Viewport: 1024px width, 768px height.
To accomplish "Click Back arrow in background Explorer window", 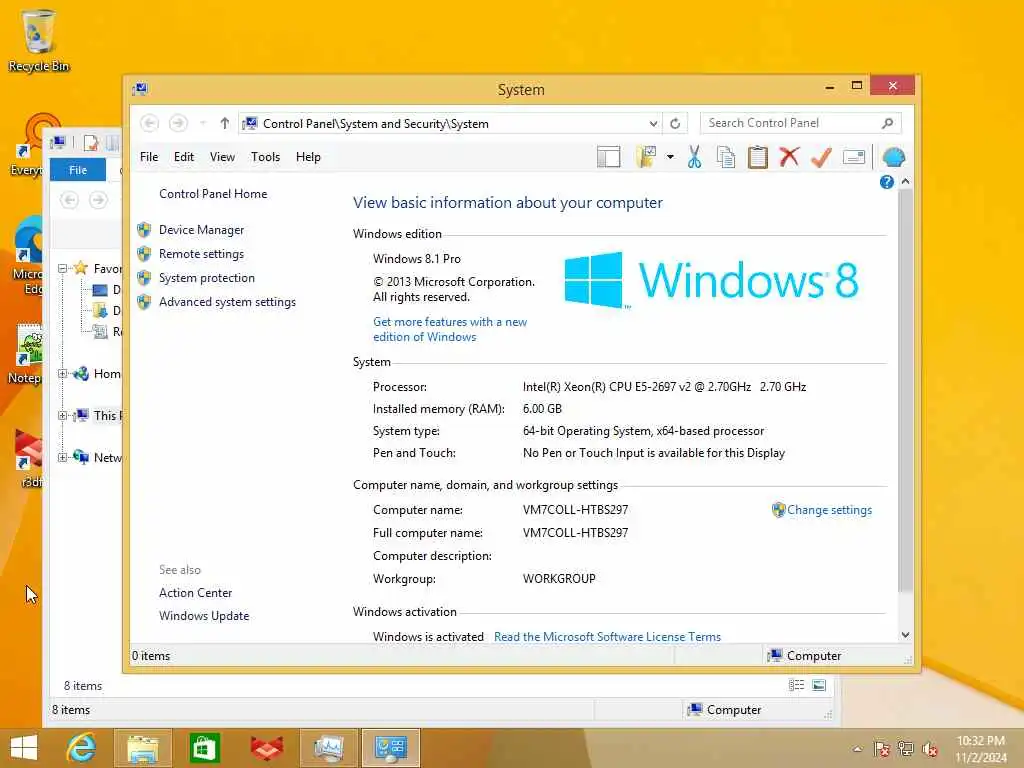I will point(69,200).
